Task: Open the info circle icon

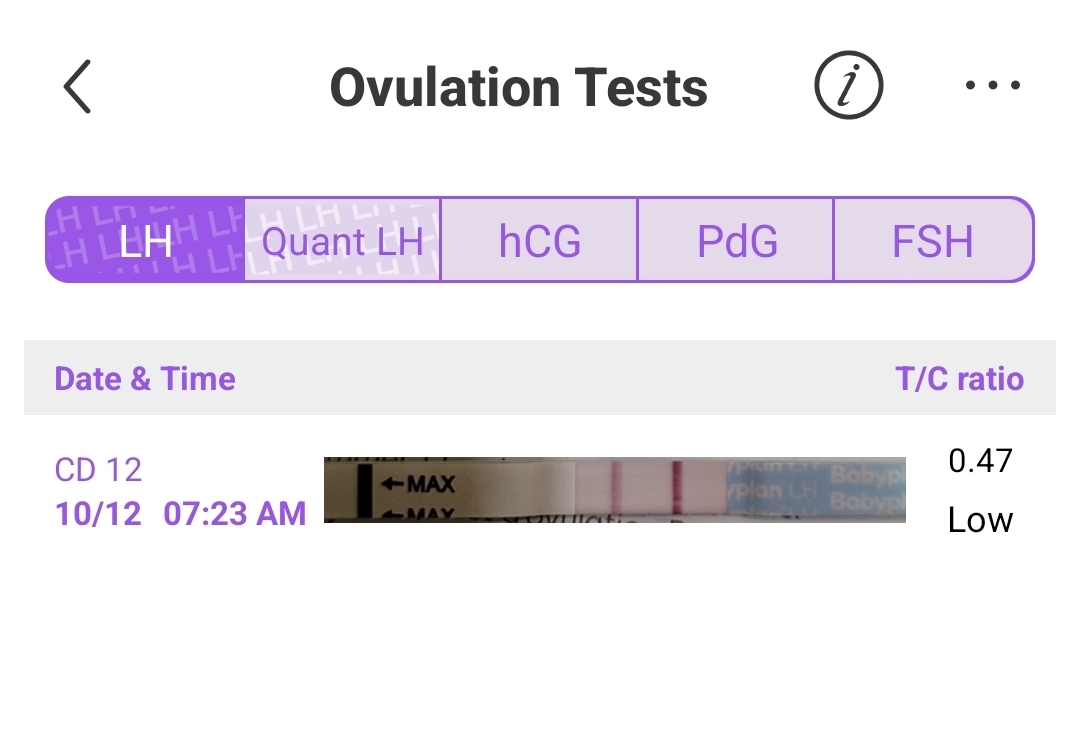Action: coord(848,87)
